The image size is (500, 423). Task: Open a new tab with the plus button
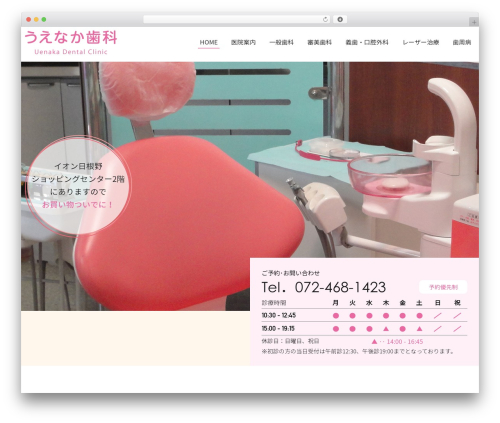click(474, 22)
